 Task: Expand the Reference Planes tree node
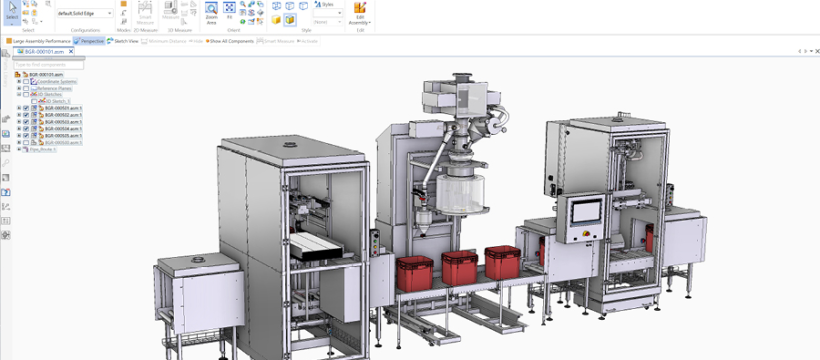click(19, 88)
